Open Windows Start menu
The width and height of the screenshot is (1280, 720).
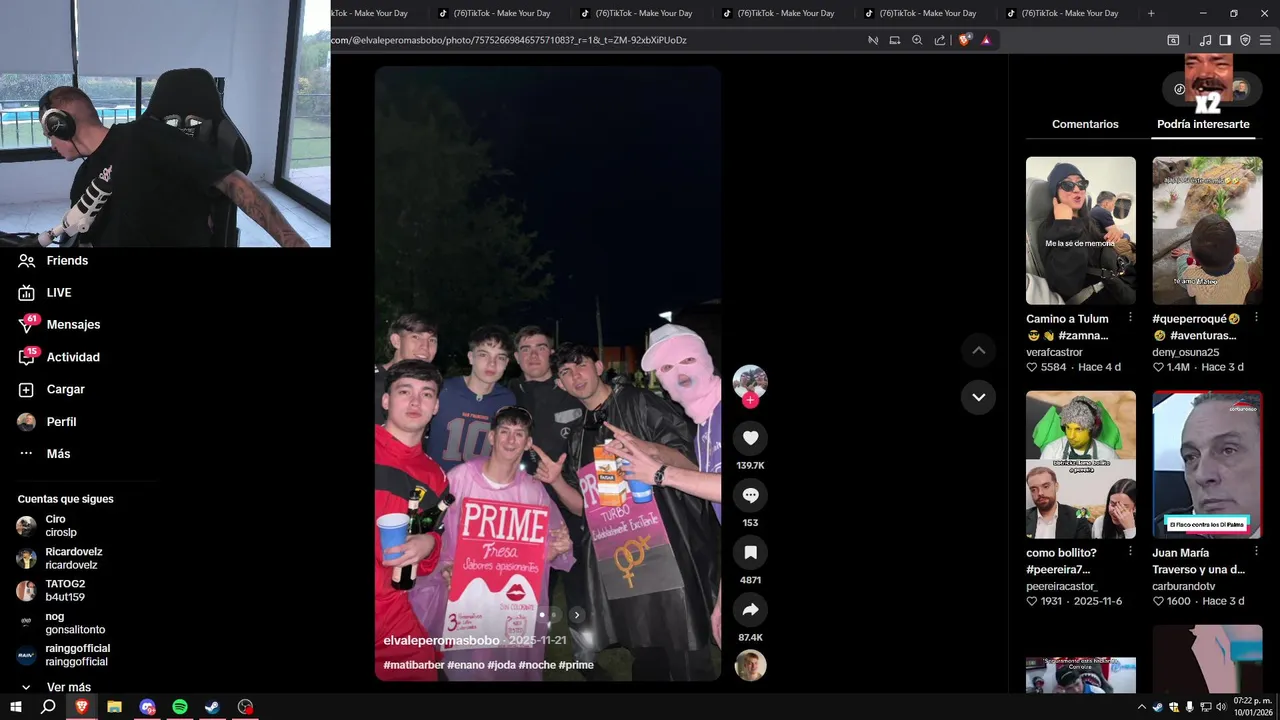click(x=16, y=707)
